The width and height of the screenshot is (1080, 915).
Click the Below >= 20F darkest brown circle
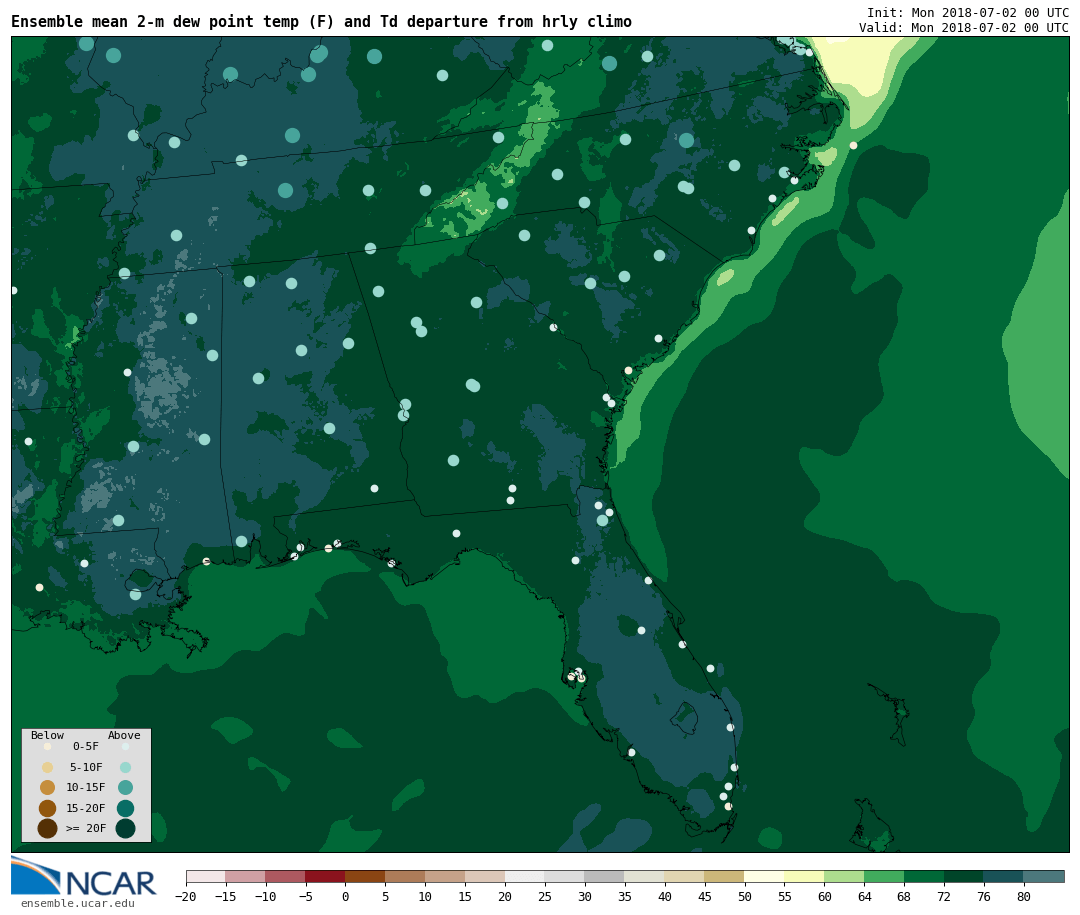[x=48, y=829]
